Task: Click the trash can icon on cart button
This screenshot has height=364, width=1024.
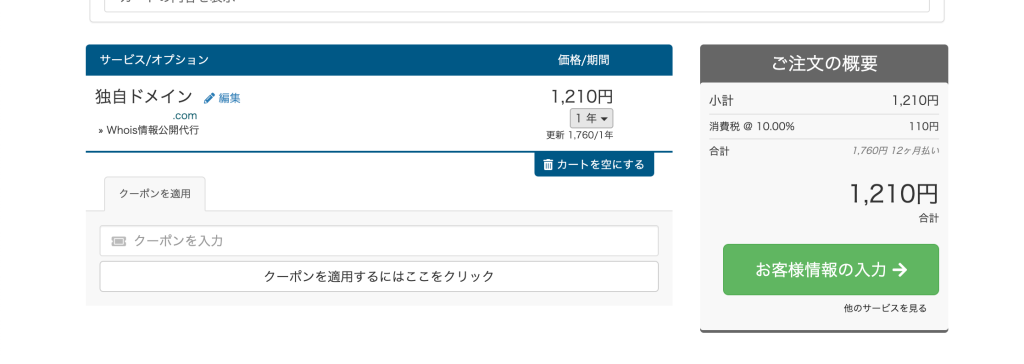Action: tap(549, 165)
